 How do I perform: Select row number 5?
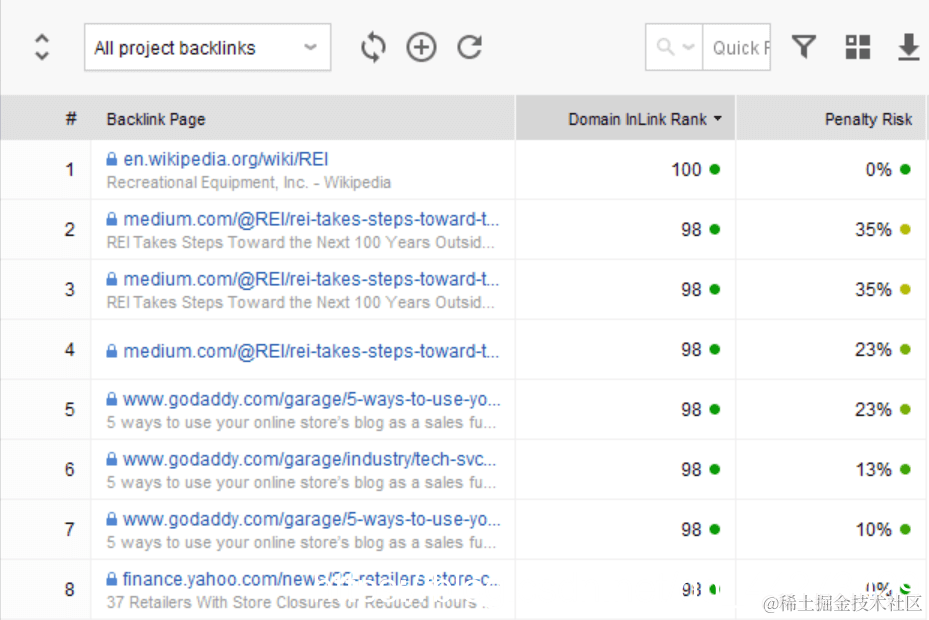pyautogui.click(x=70, y=410)
